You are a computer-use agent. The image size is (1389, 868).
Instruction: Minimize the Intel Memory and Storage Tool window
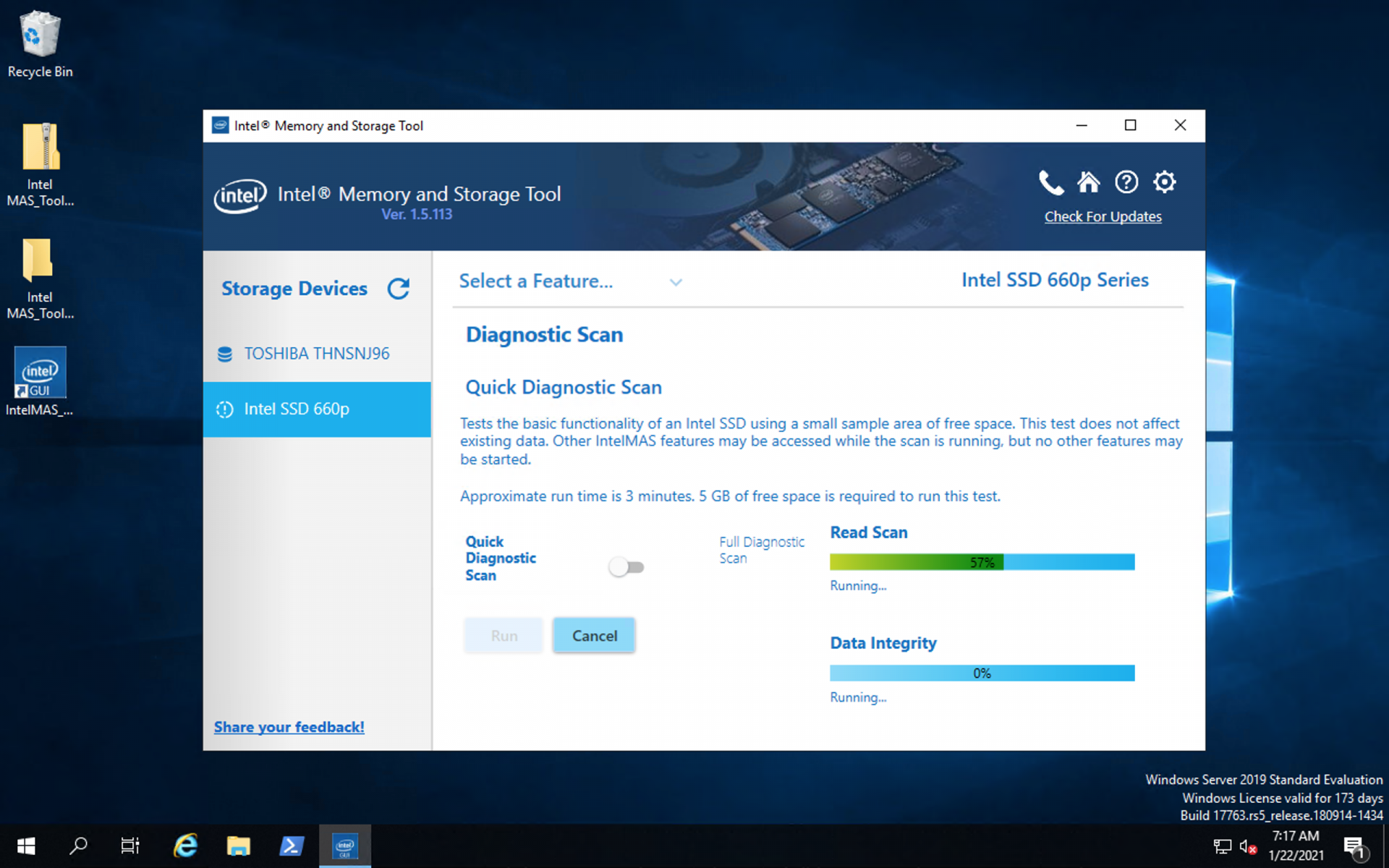1082,125
